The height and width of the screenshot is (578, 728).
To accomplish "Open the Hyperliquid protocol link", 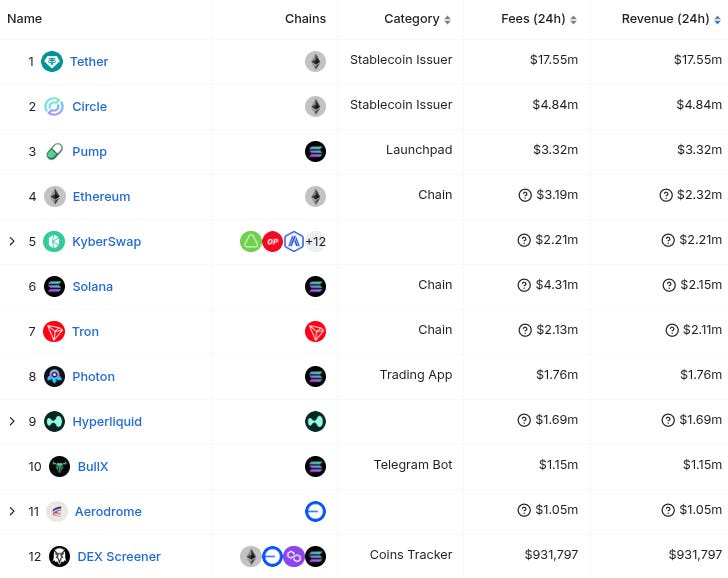I will point(107,422).
